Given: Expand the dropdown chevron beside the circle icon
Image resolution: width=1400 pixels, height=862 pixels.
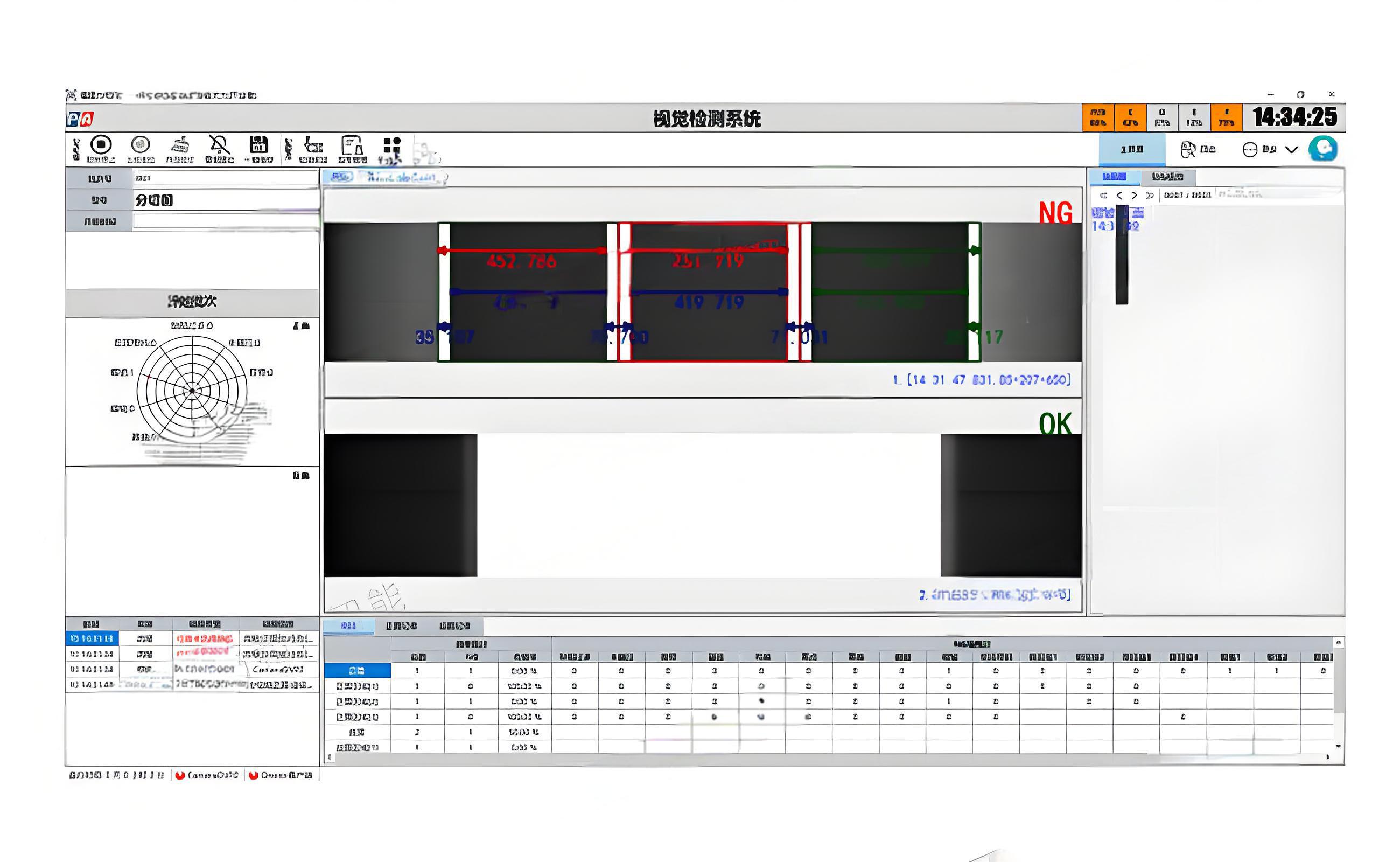Looking at the screenshot, I should pos(1292,149).
